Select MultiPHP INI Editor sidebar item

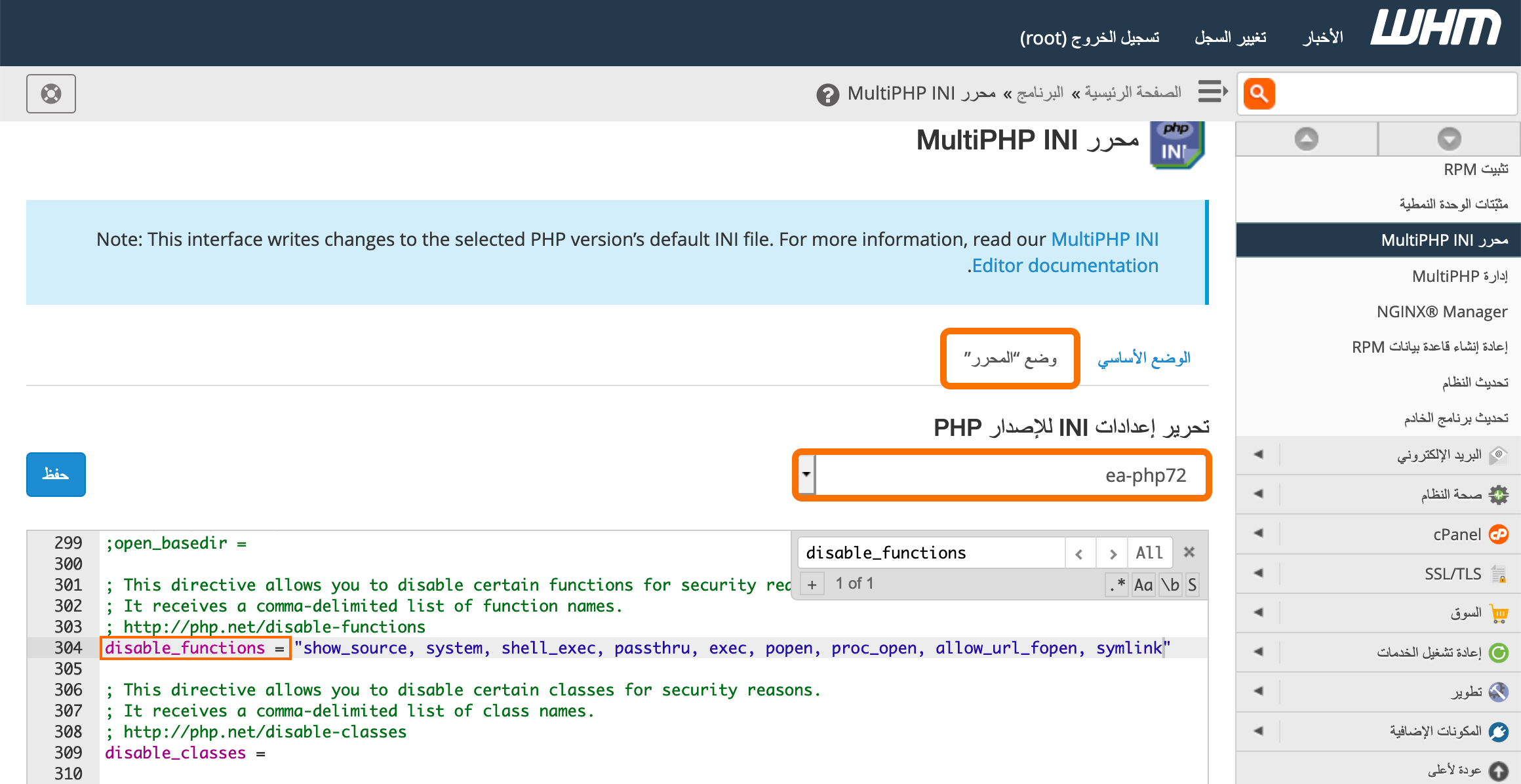click(x=1377, y=240)
